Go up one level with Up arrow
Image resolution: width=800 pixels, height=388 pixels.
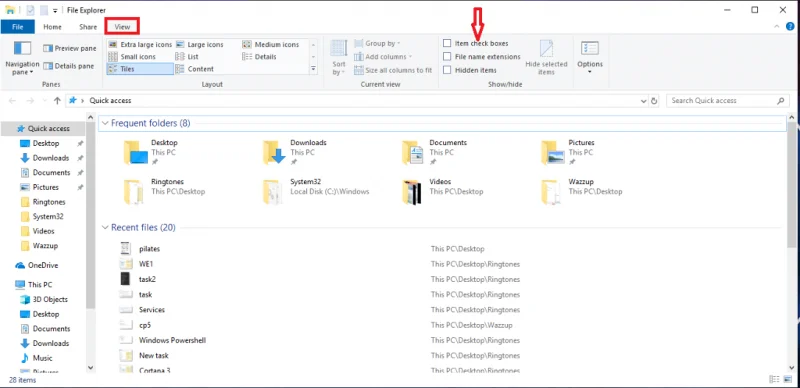[x=57, y=101]
